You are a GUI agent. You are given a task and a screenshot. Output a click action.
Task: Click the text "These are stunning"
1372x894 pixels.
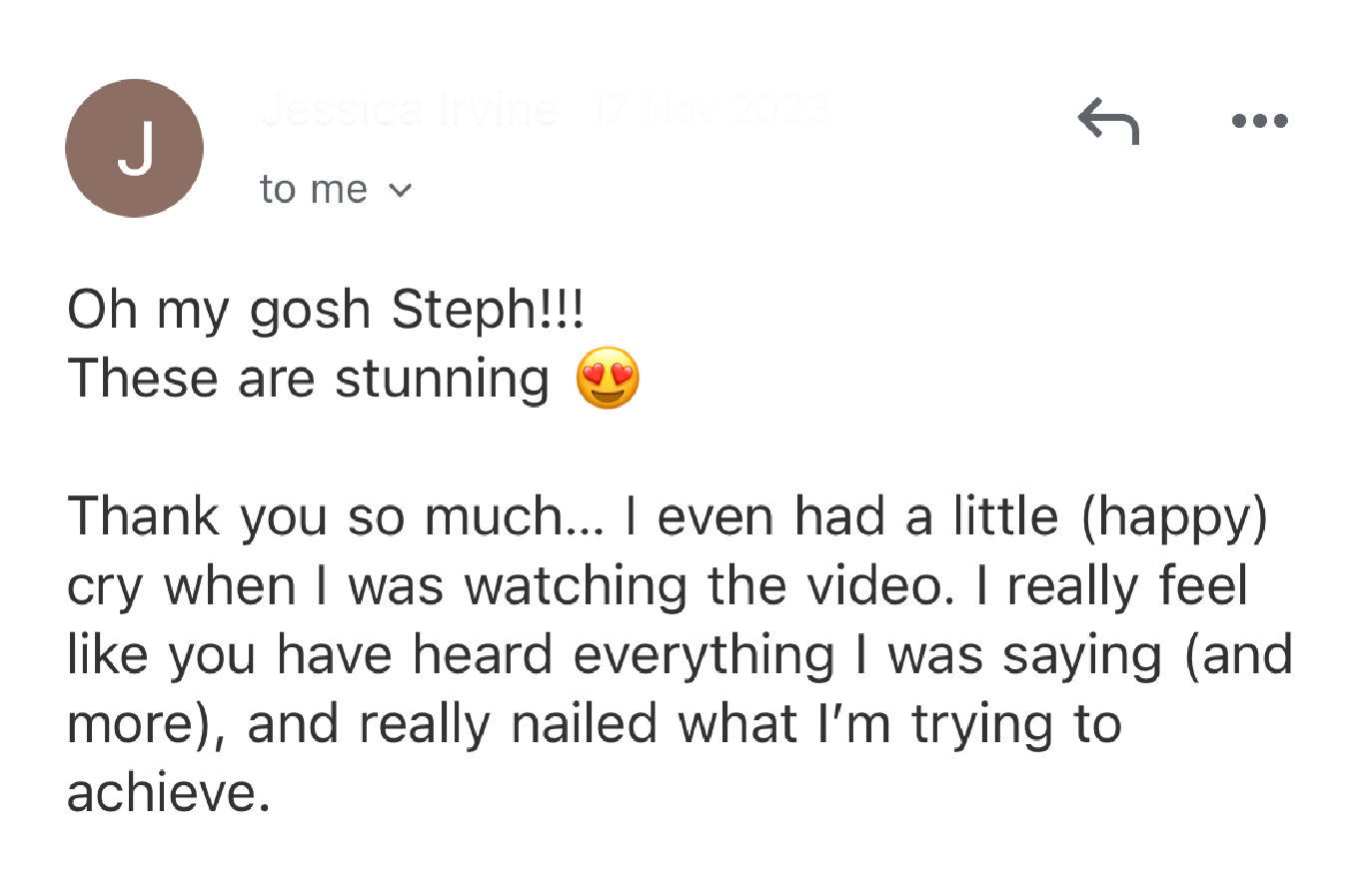(308, 379)
